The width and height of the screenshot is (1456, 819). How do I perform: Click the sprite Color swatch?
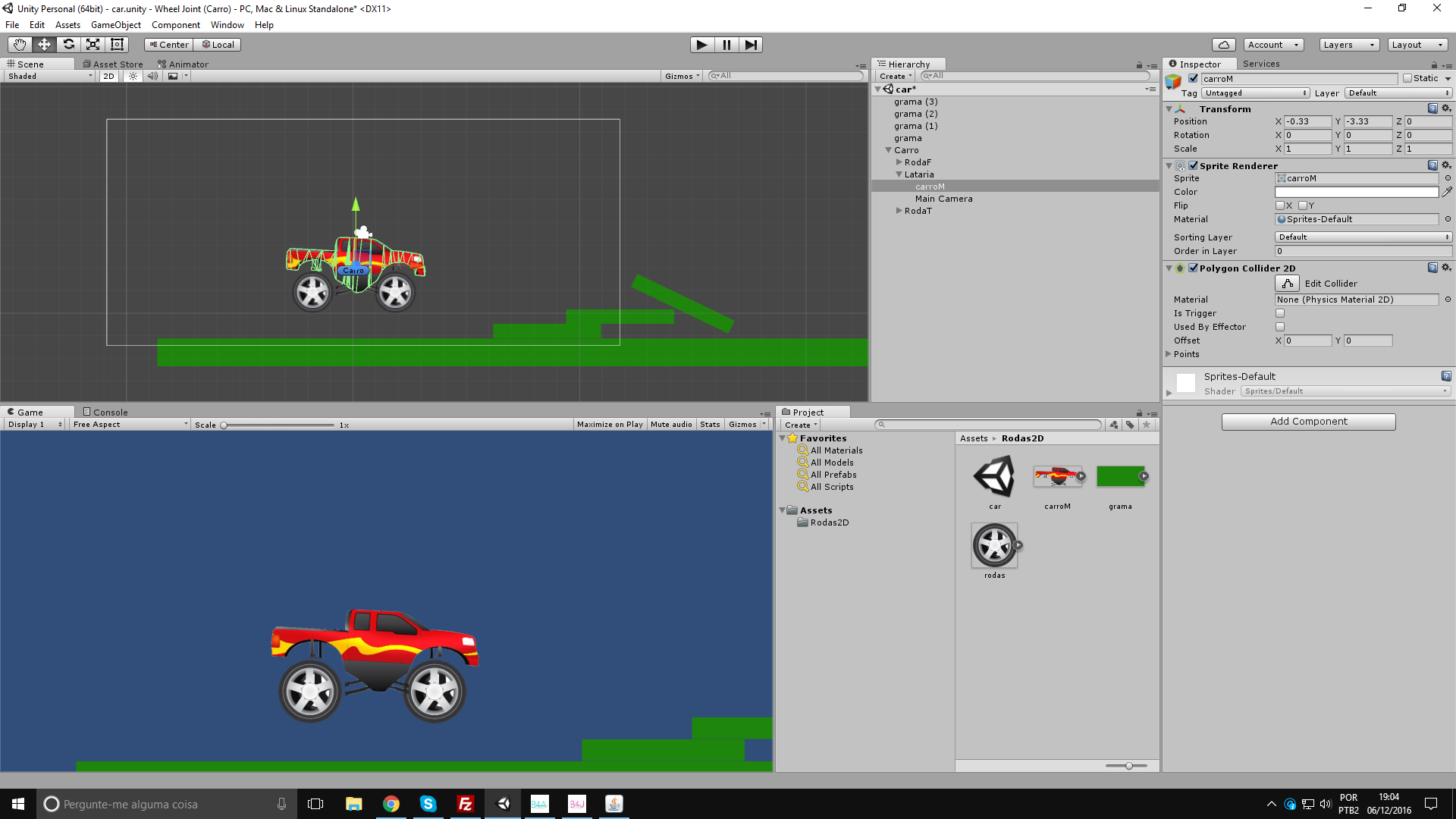coord(1356,192)
